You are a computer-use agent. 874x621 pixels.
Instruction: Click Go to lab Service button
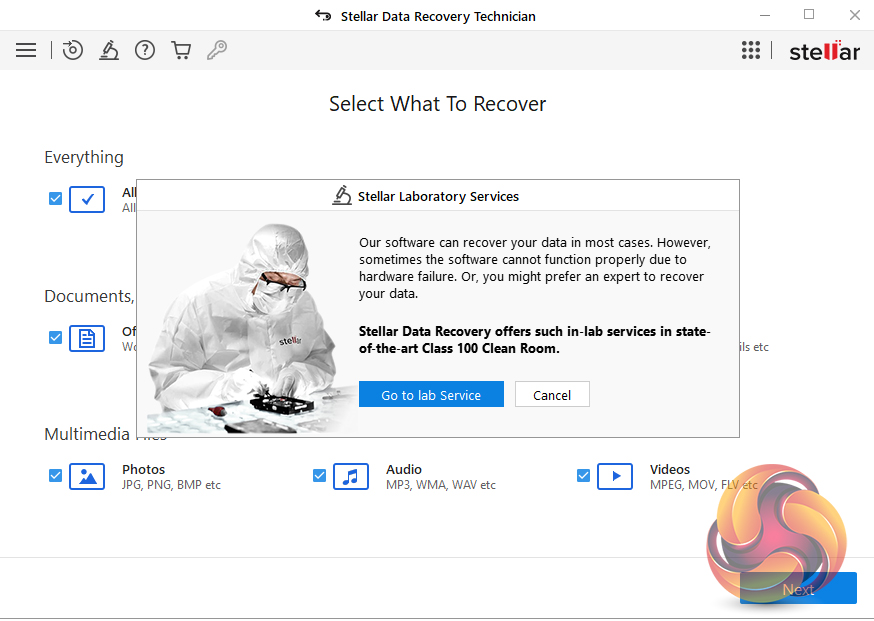(431, 395)
